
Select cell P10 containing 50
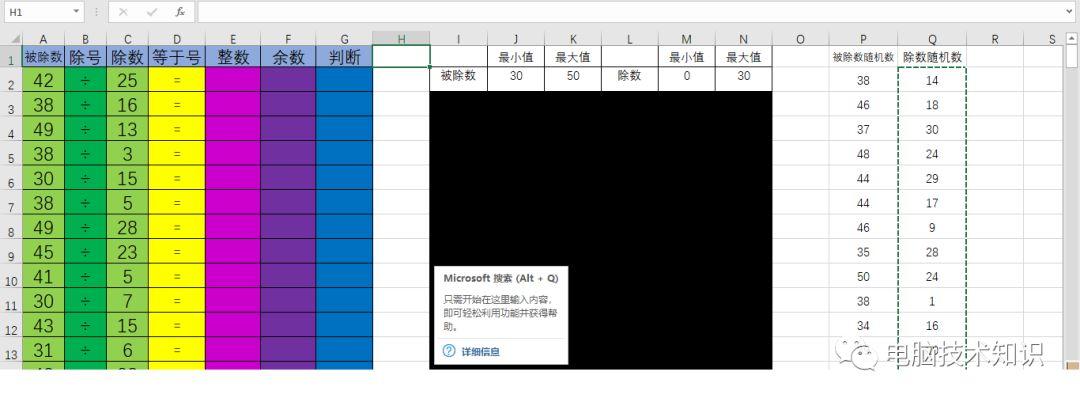click(863, 277)
